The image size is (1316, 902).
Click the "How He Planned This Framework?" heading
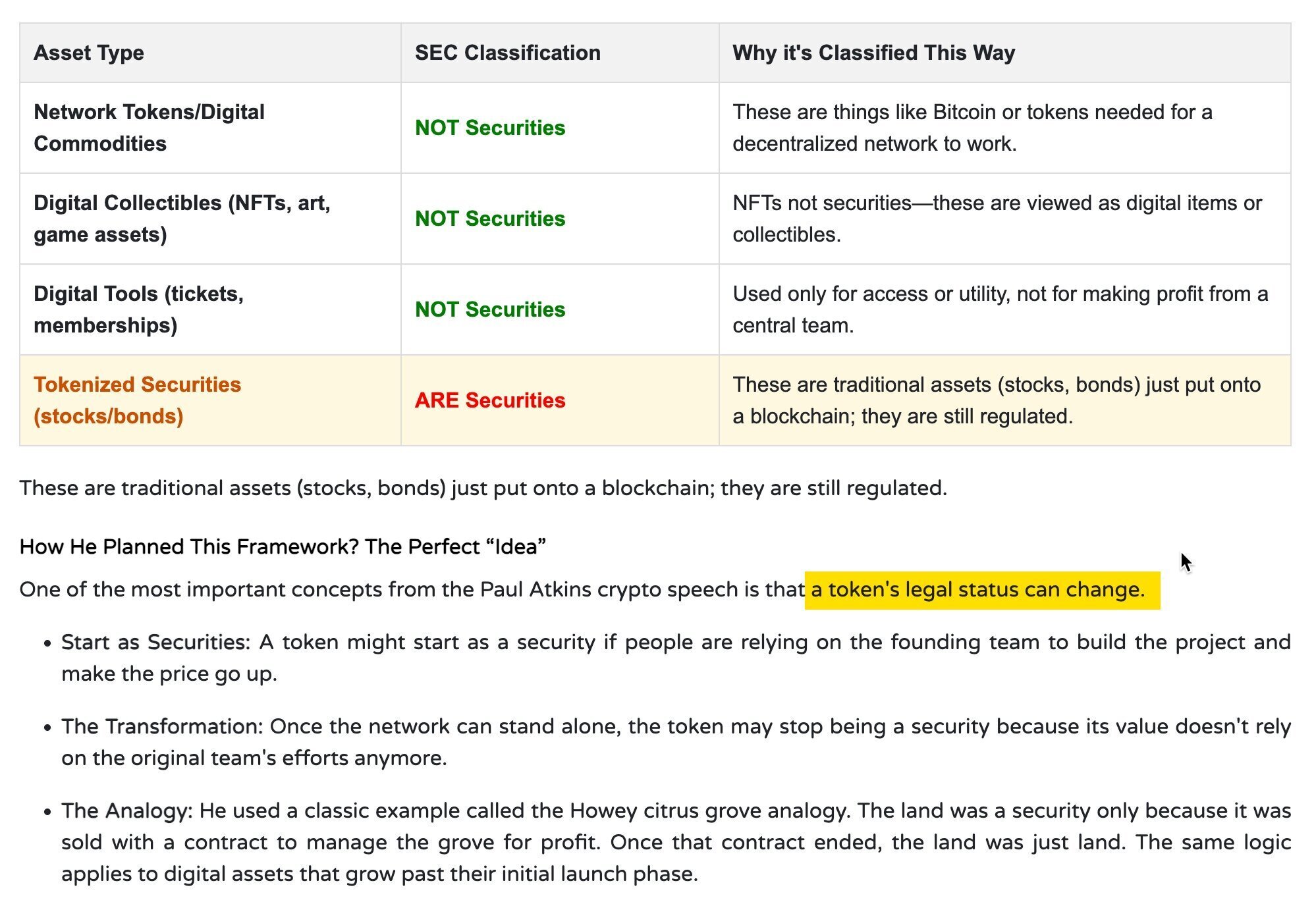click(283, 546)
